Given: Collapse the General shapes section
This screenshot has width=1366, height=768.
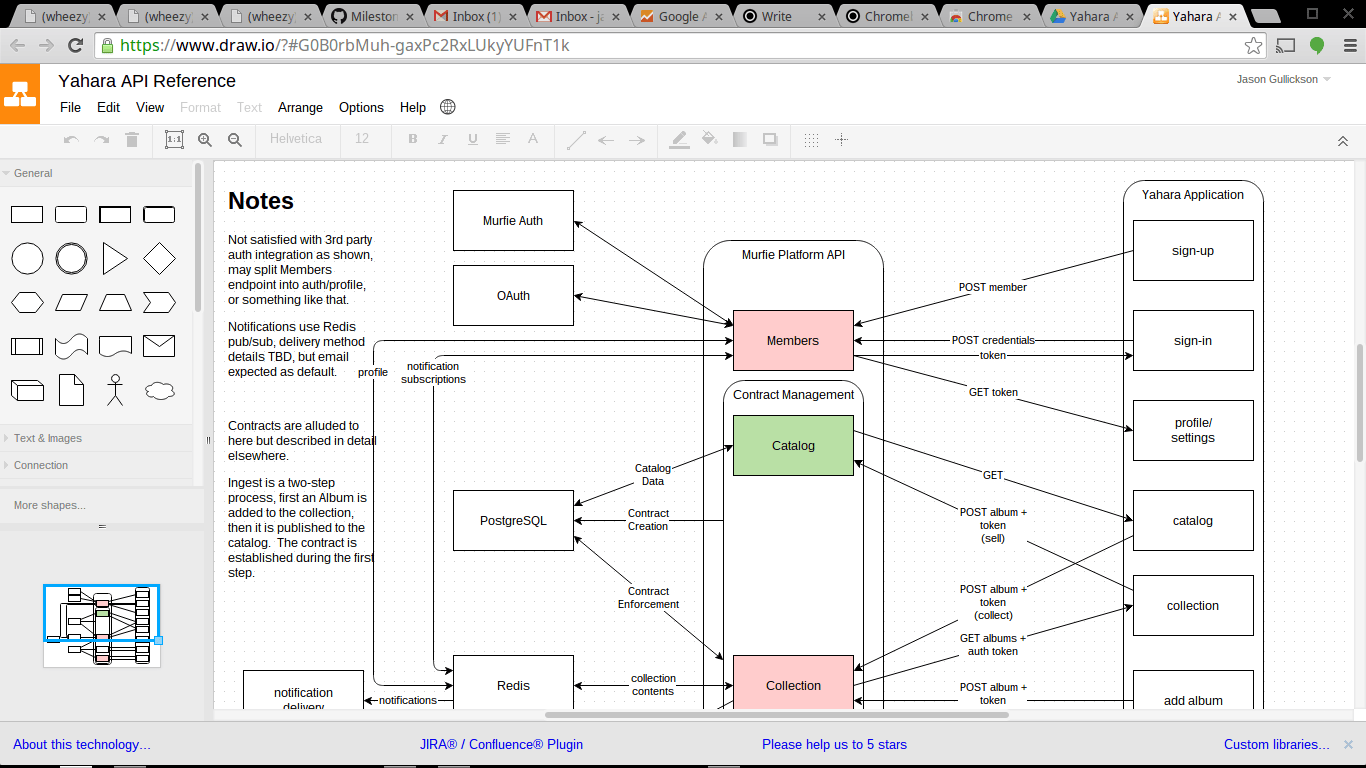Looking at the screenshot, I should click(x=96, y=173).
